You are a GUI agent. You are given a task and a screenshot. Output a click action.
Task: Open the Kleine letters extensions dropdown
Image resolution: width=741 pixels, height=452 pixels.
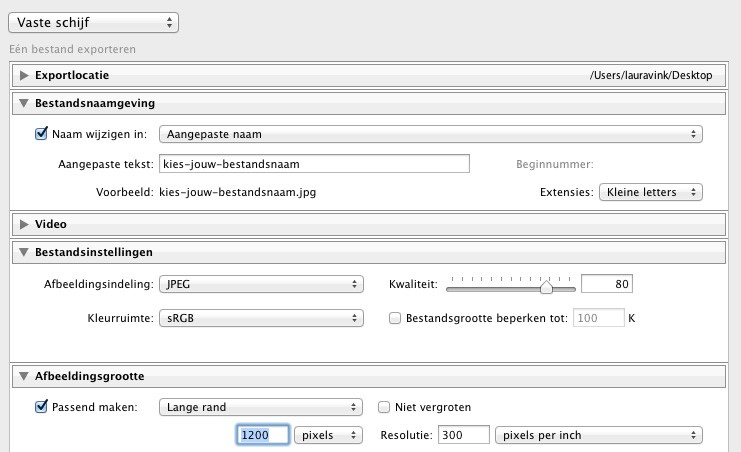(x=650, y=191)
